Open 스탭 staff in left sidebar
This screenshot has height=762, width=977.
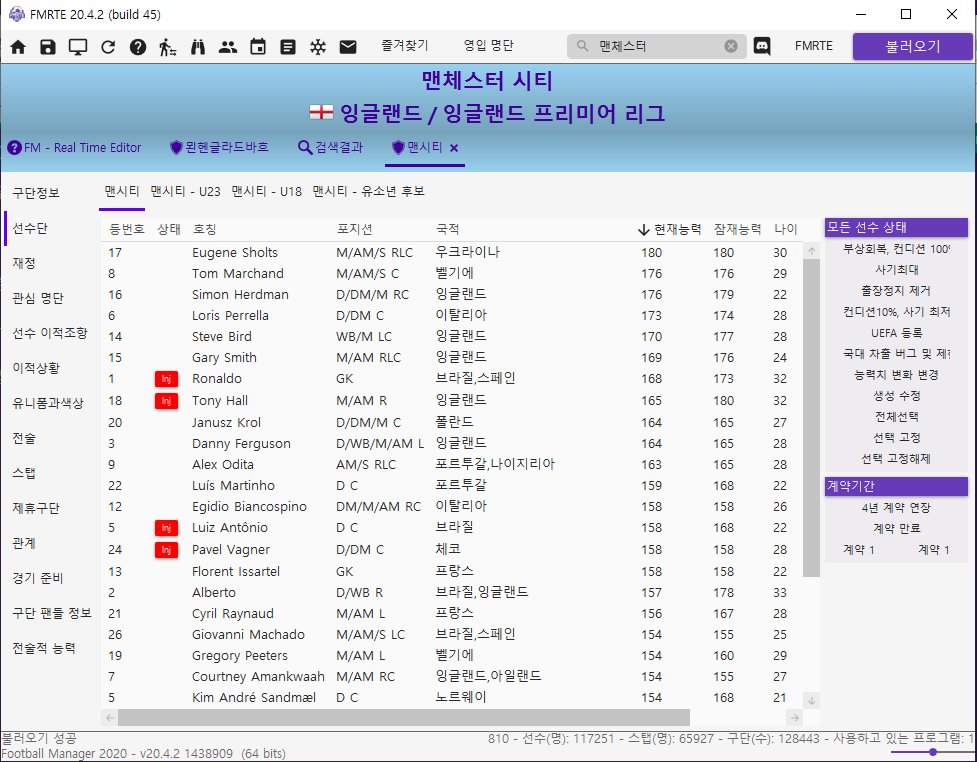[24, 473]
